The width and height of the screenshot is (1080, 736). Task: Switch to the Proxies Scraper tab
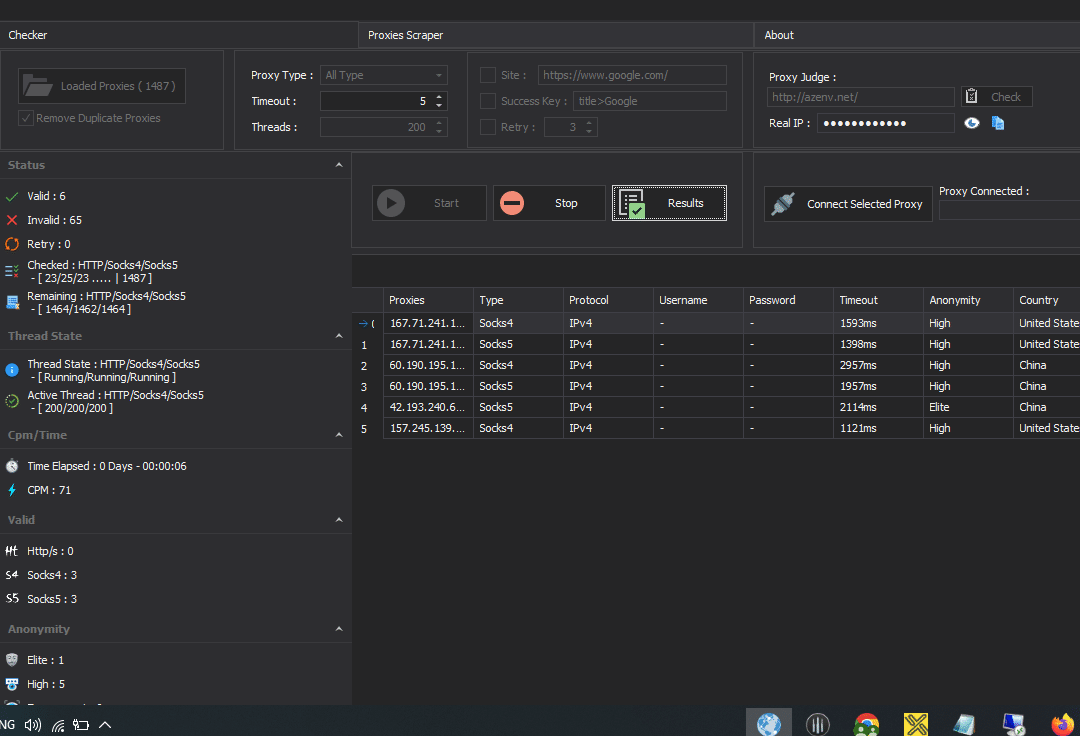[405, 35]
